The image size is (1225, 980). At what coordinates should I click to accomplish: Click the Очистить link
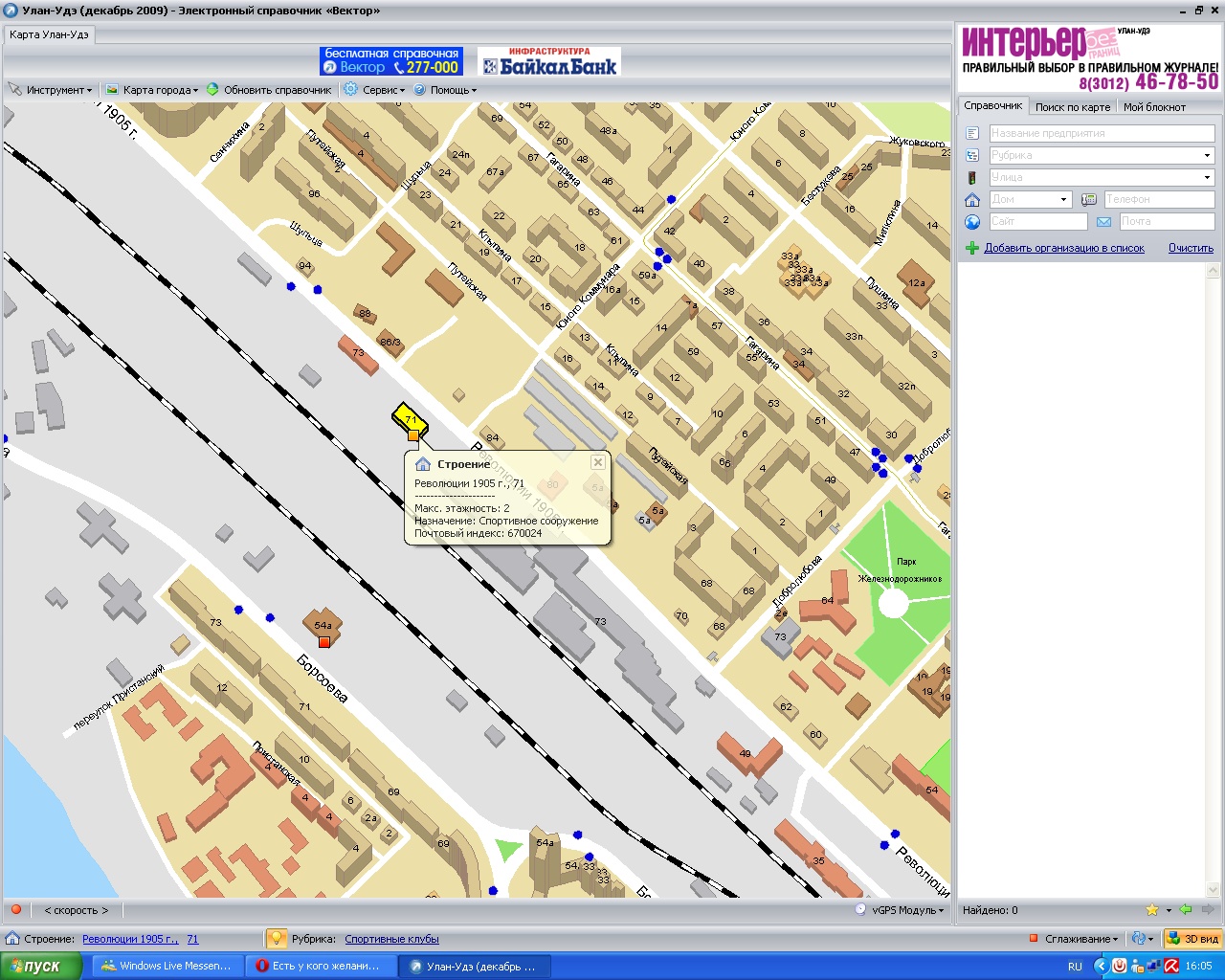coord(1191,248)
